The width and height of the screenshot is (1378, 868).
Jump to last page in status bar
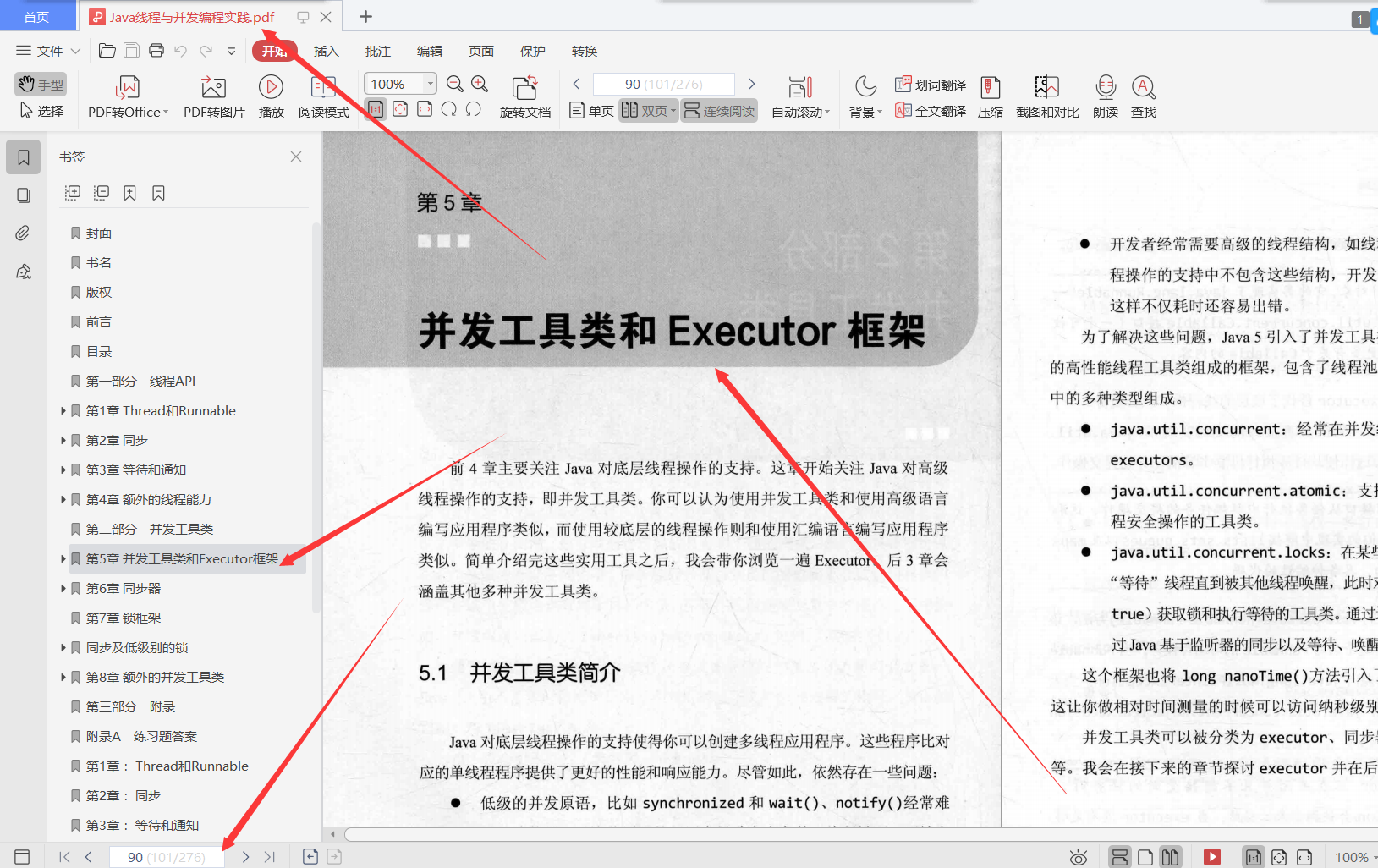pyautogui.click(x=270, y=857)
